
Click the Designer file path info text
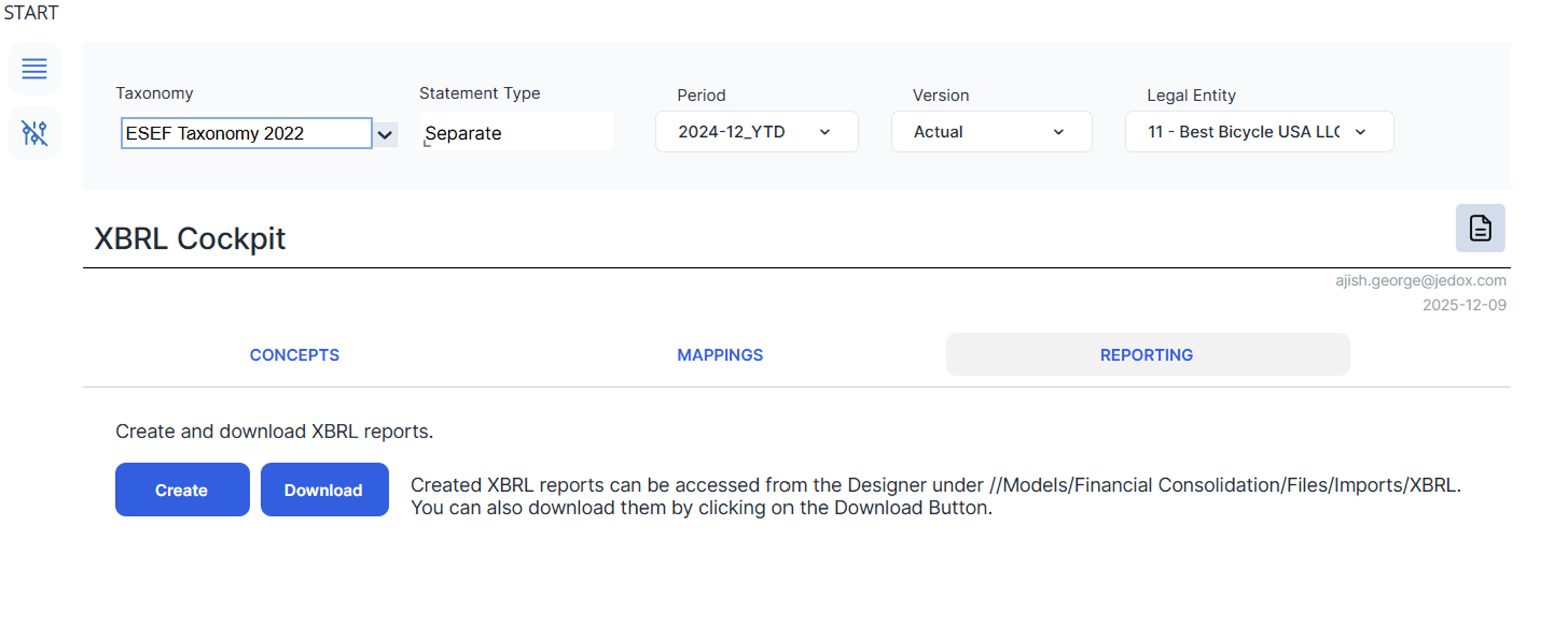pyautogui.click(x=935, y=496)
